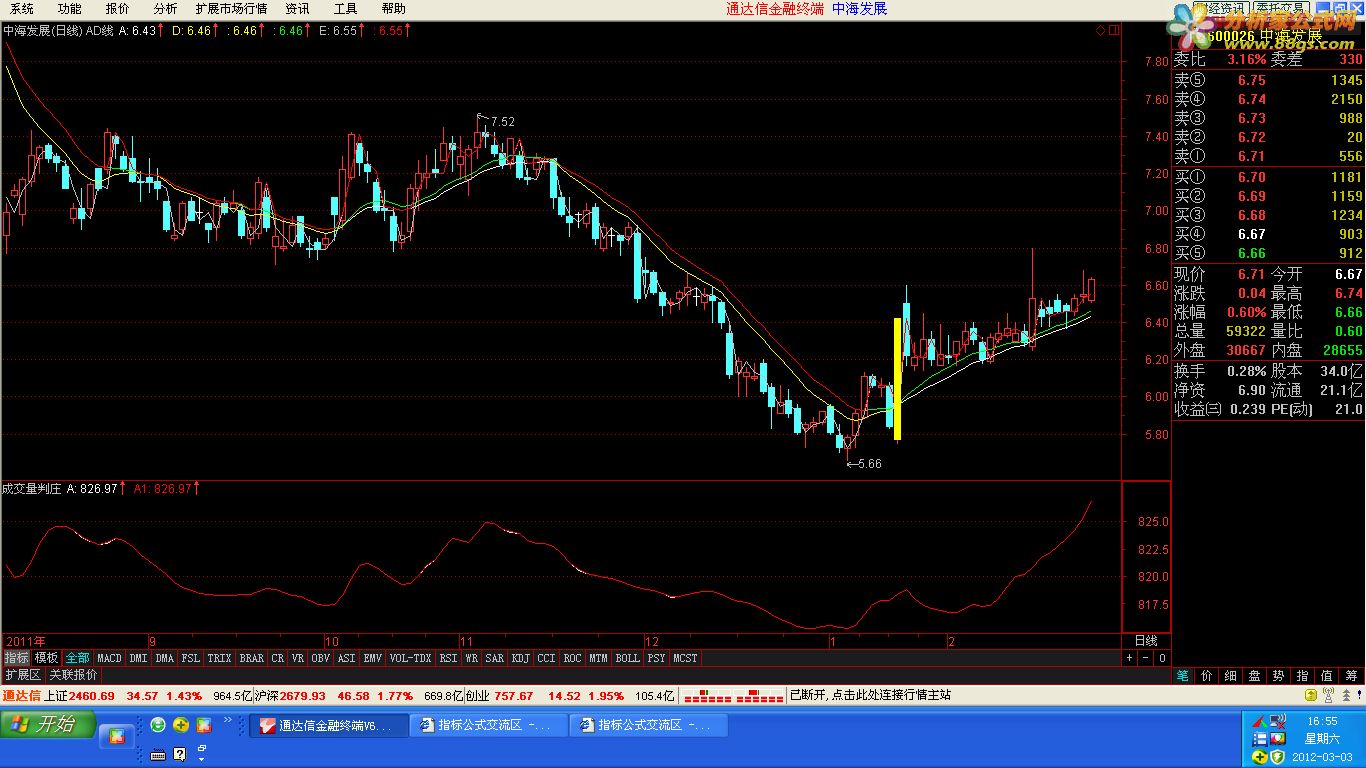Open the 分析 menu
Viewport: 1366px width, 768px height.
coord(165,8)
